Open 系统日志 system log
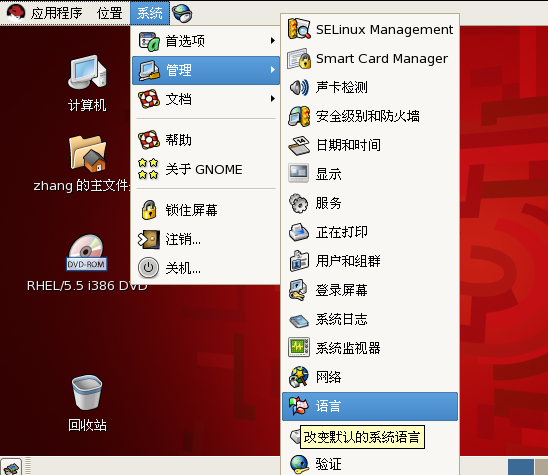Image resolution: width=548 pixels, height=475 pixels. 370,319
